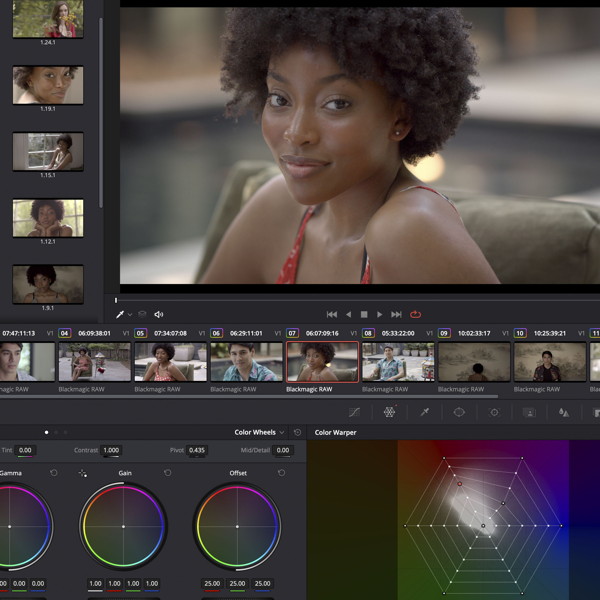Image resolution: width=600 pixels, height=600 pixels.
Task: Select gallery still 1.19.1
Action: (x=48, y=85)
